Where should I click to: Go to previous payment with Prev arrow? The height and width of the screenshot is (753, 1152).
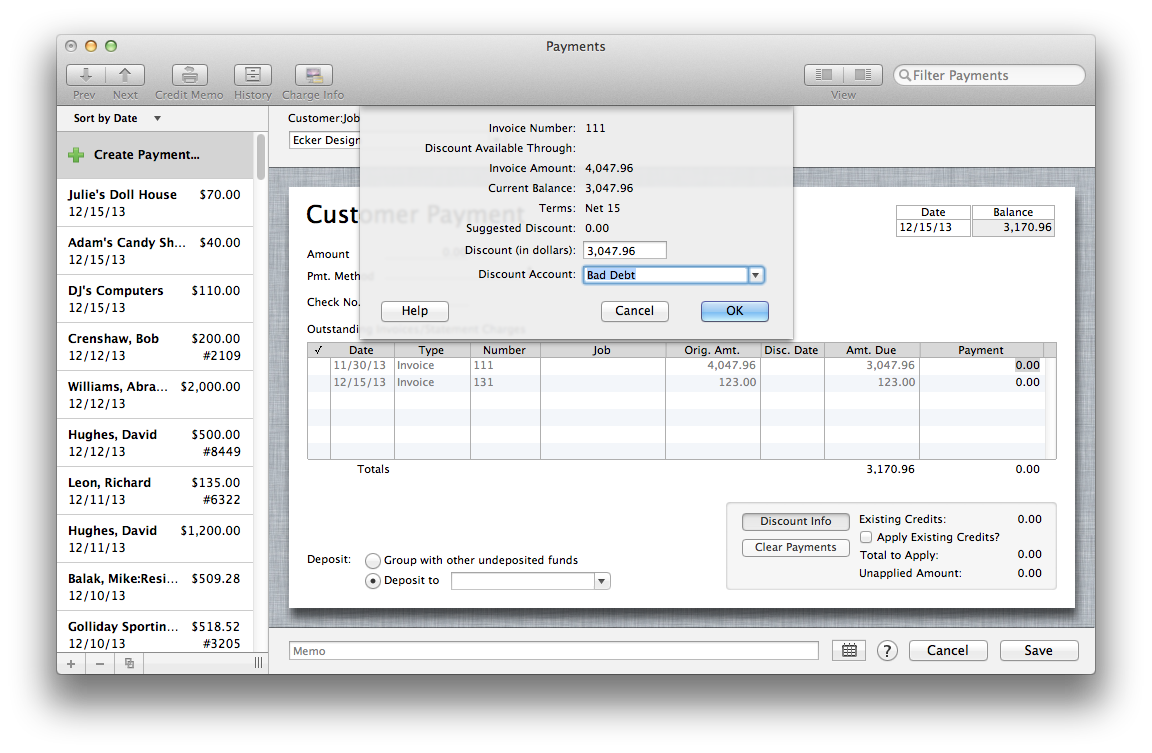point(86,75)
